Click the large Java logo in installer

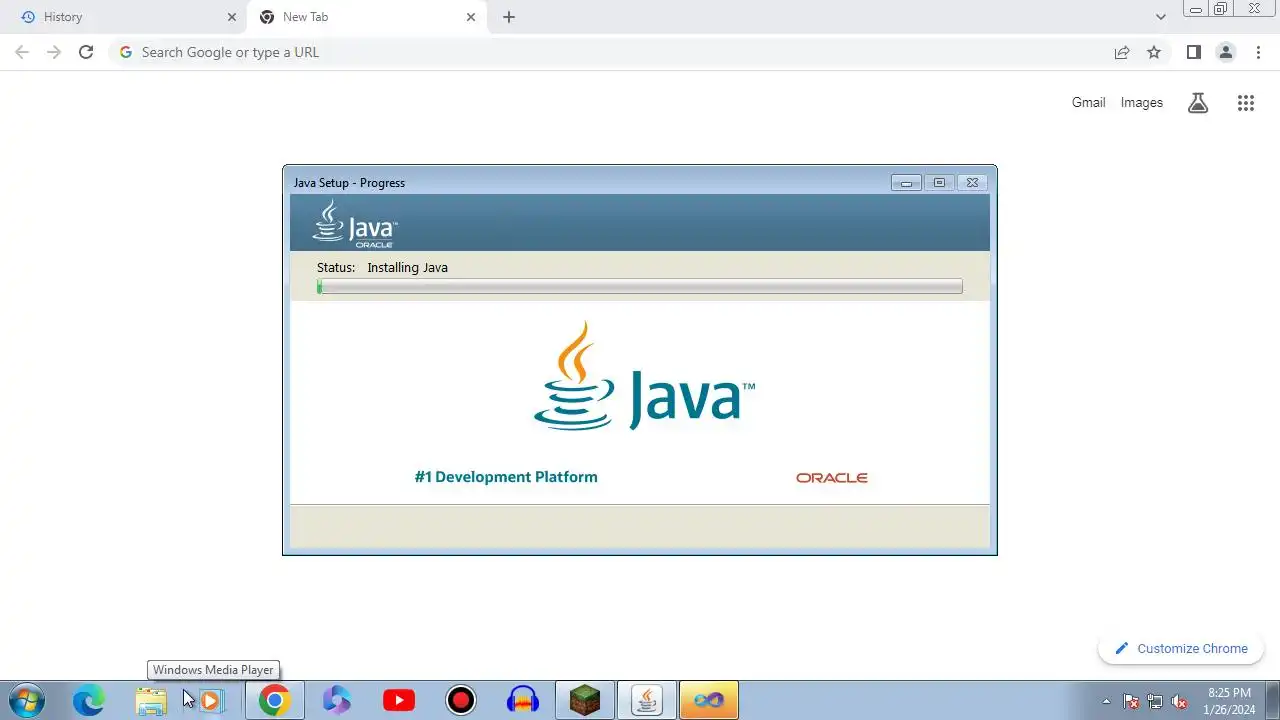[x=644, y=377]
